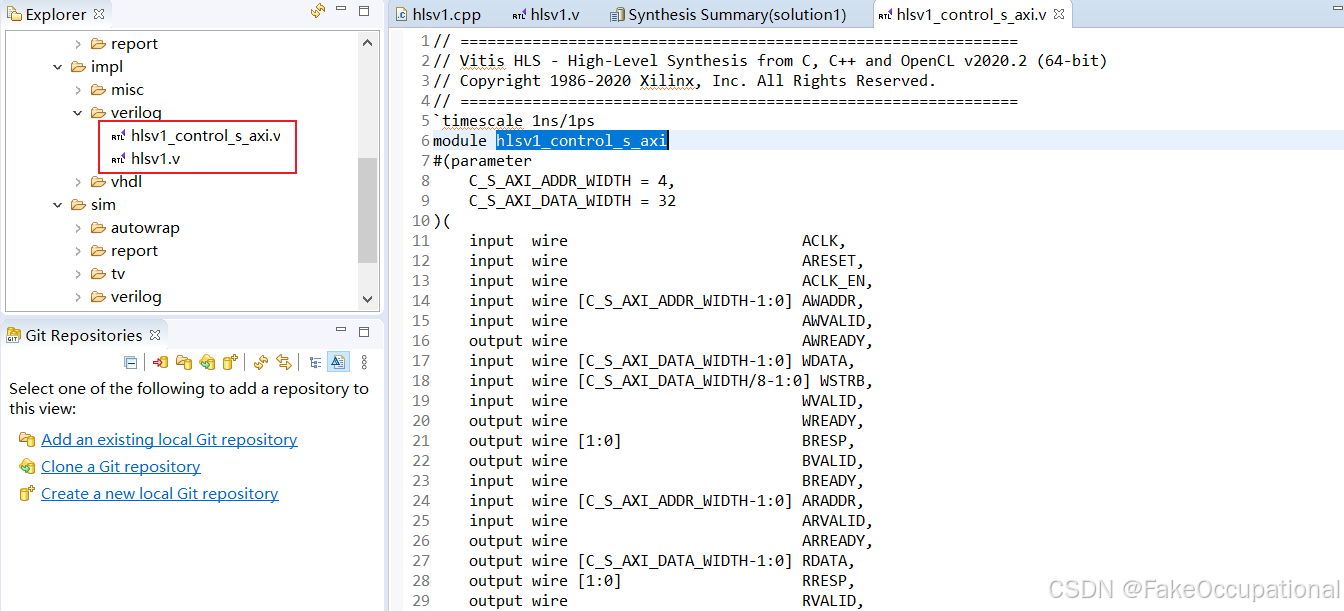This screenshot has width=1344, height=611.
Task: Click the `timescale 1ns/1ps line
Action: point(514,121)
